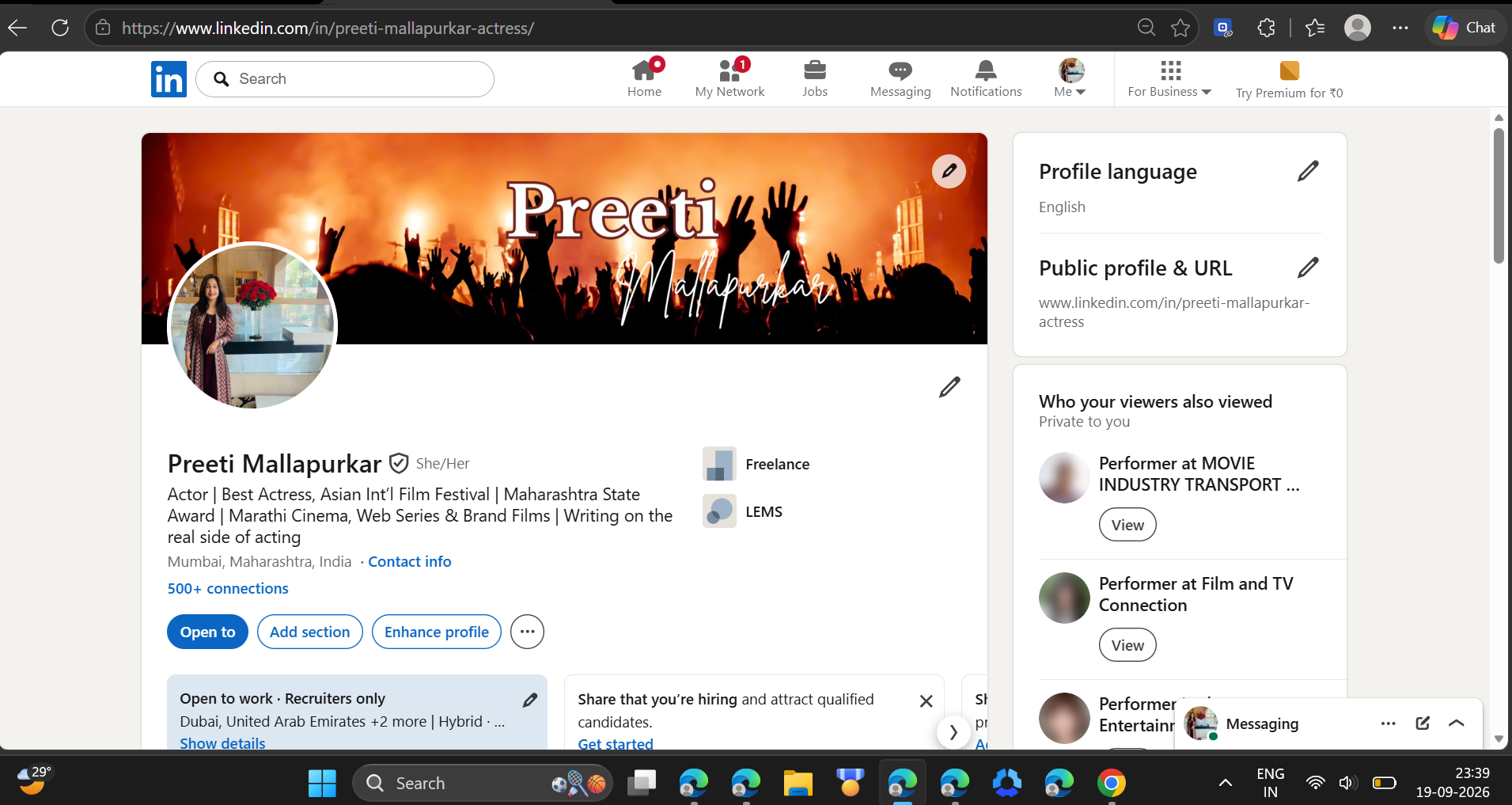Click the Open to button
Screen dimensions: 1512x805
(207, 632)
